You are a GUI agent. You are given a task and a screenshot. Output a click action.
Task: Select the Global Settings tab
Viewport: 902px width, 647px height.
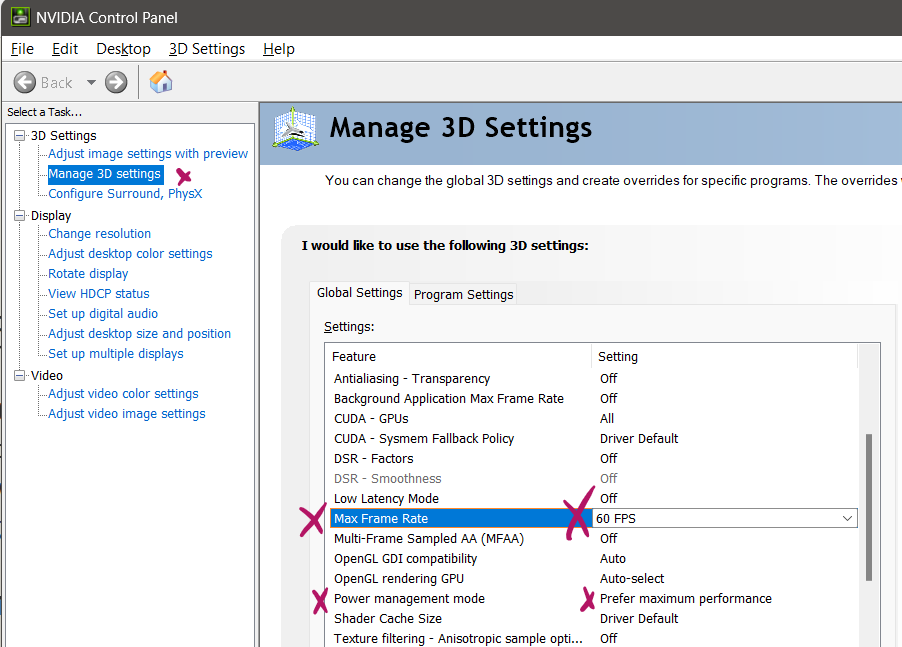click(359, 292)
